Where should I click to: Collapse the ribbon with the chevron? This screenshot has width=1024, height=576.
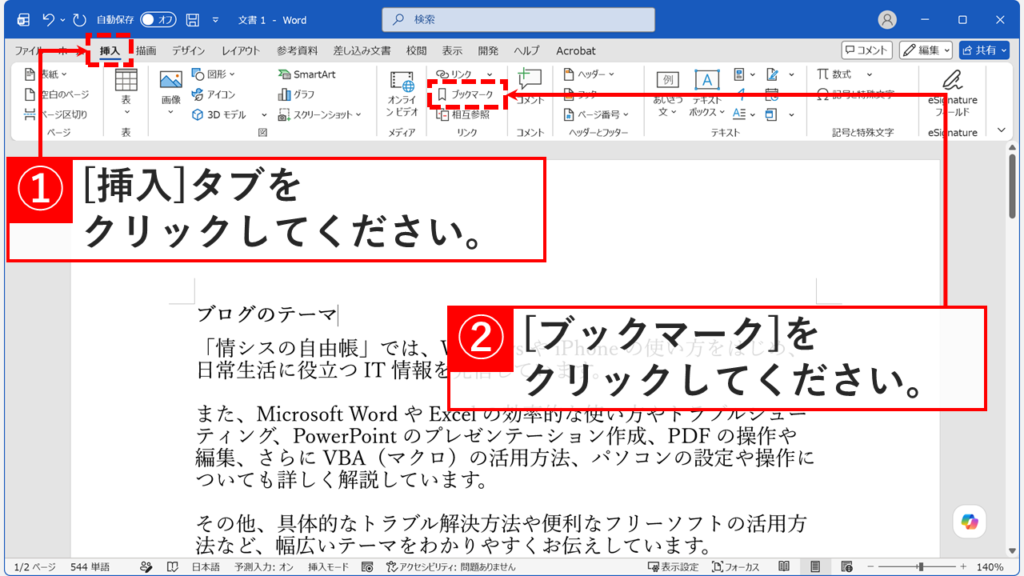coord(1001,131)
